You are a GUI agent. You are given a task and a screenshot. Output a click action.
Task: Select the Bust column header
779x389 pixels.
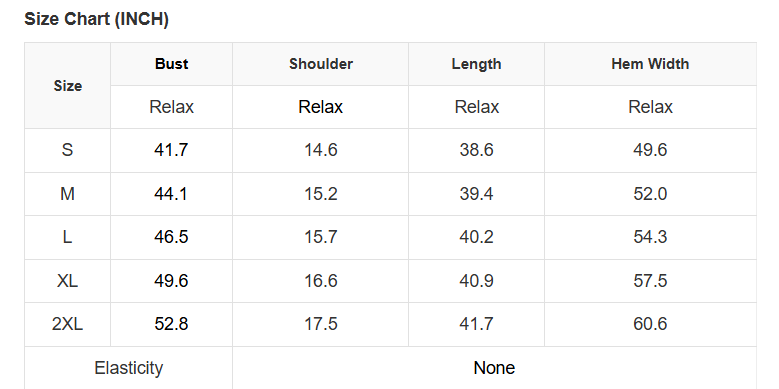[171, 64]
